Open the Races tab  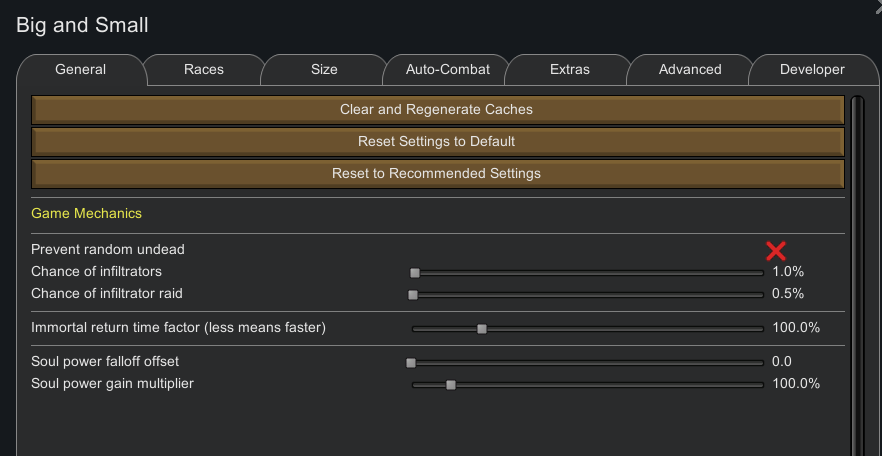coord(204,70)
